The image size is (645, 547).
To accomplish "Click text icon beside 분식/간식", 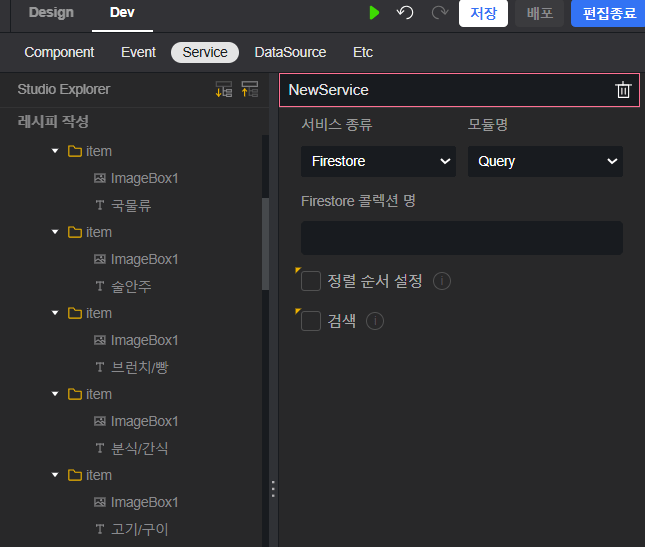I will pyautogui.click(x=100, y=448).
